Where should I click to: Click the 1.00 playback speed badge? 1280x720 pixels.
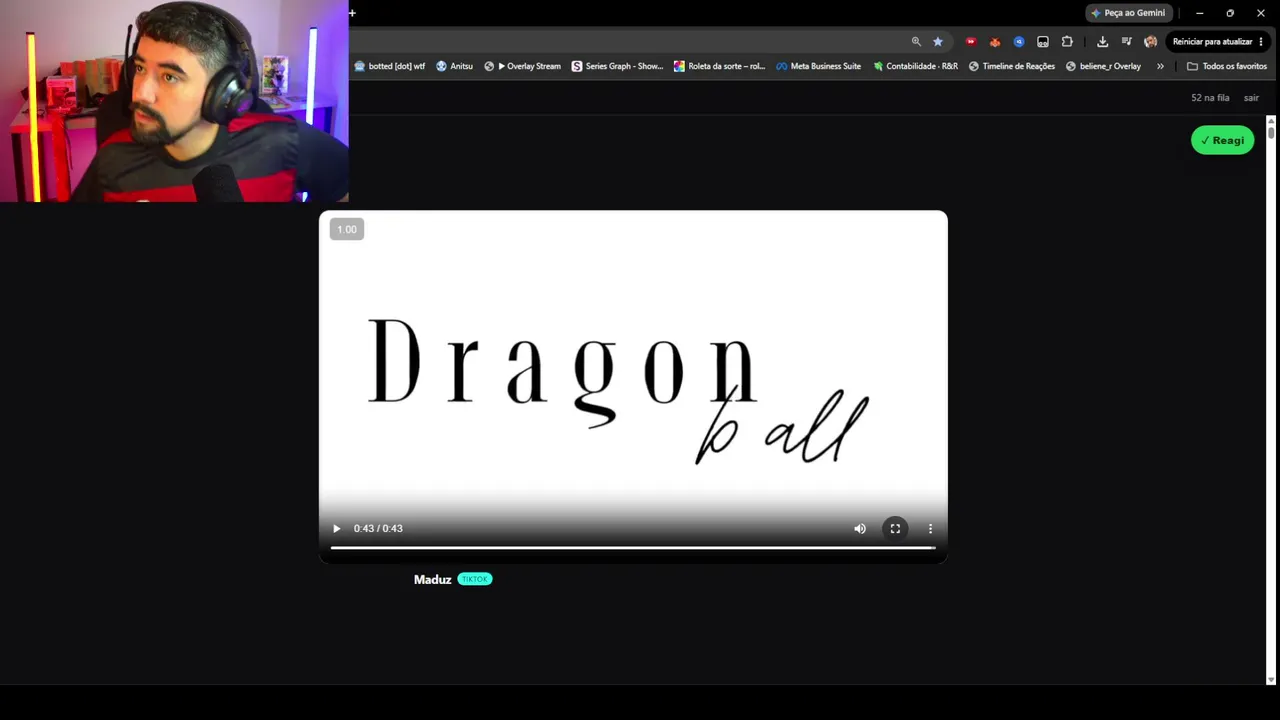[347, 229]
